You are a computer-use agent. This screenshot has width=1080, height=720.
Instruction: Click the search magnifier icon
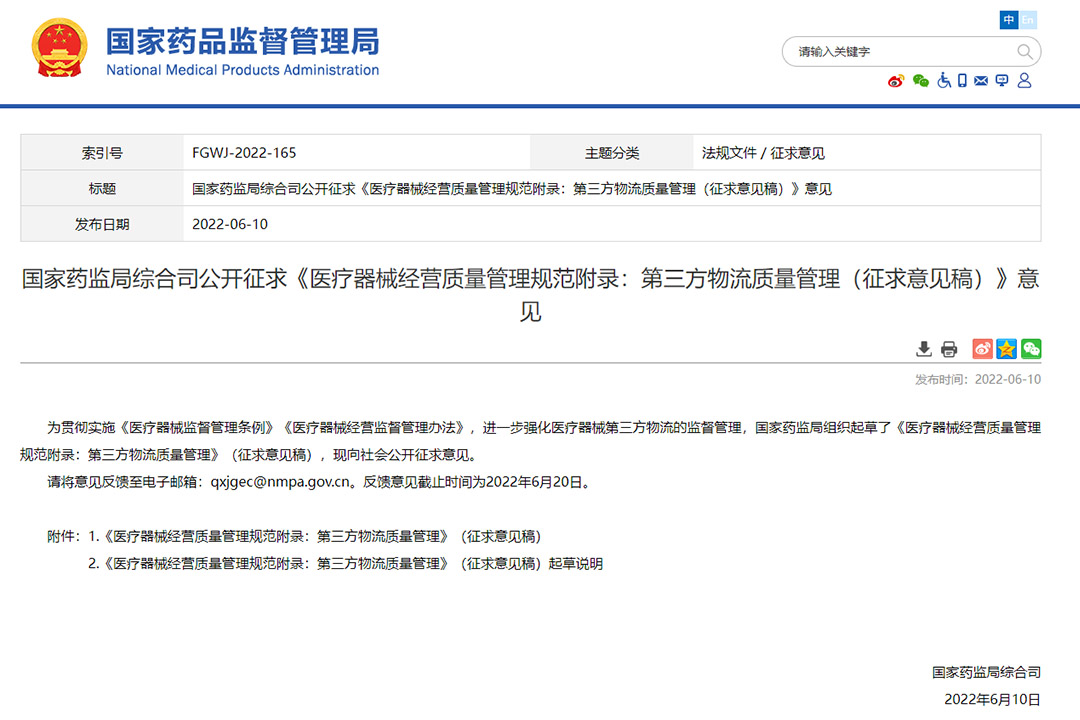[x=1024, y=52]
